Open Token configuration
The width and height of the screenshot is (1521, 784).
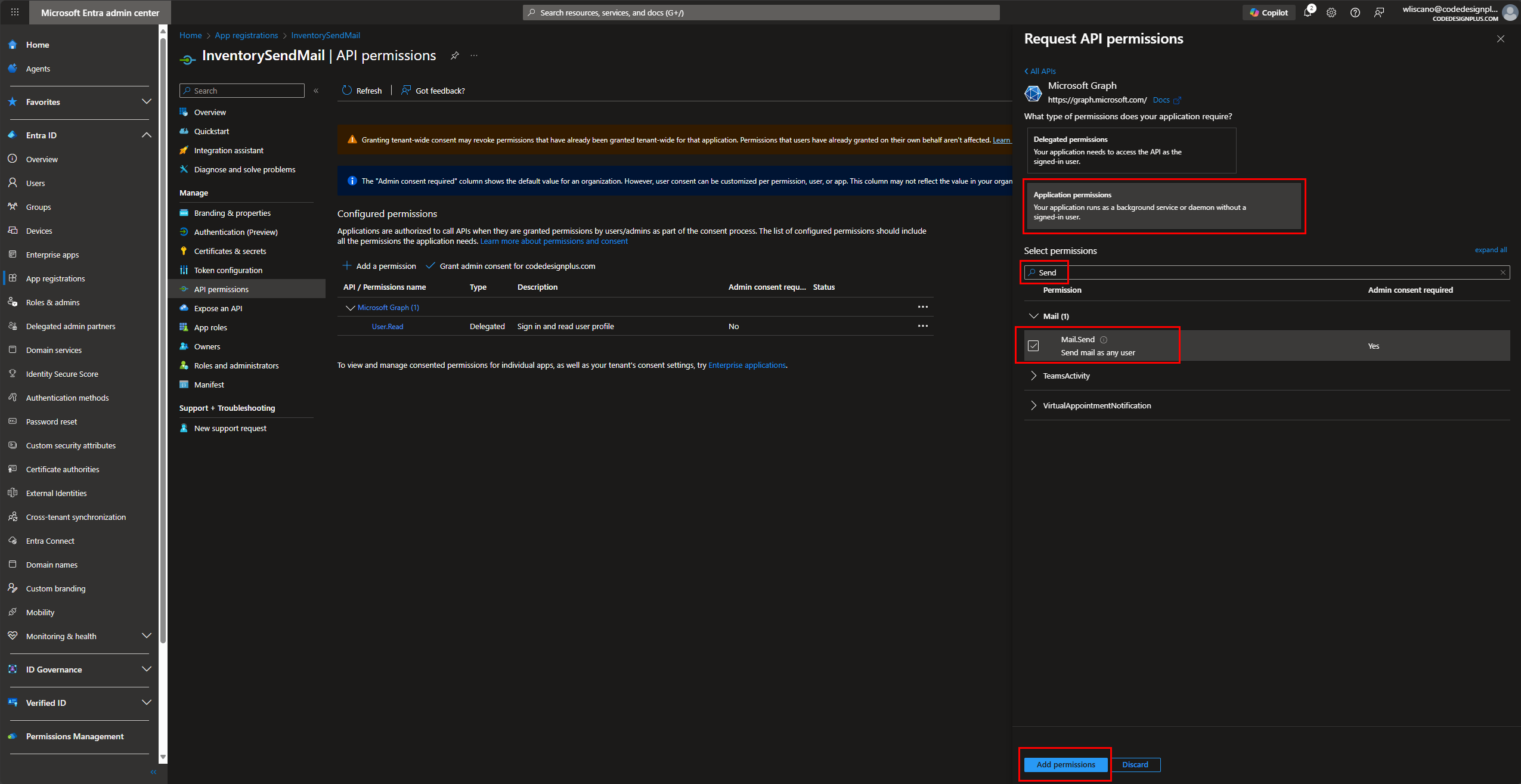click(228, 270)
